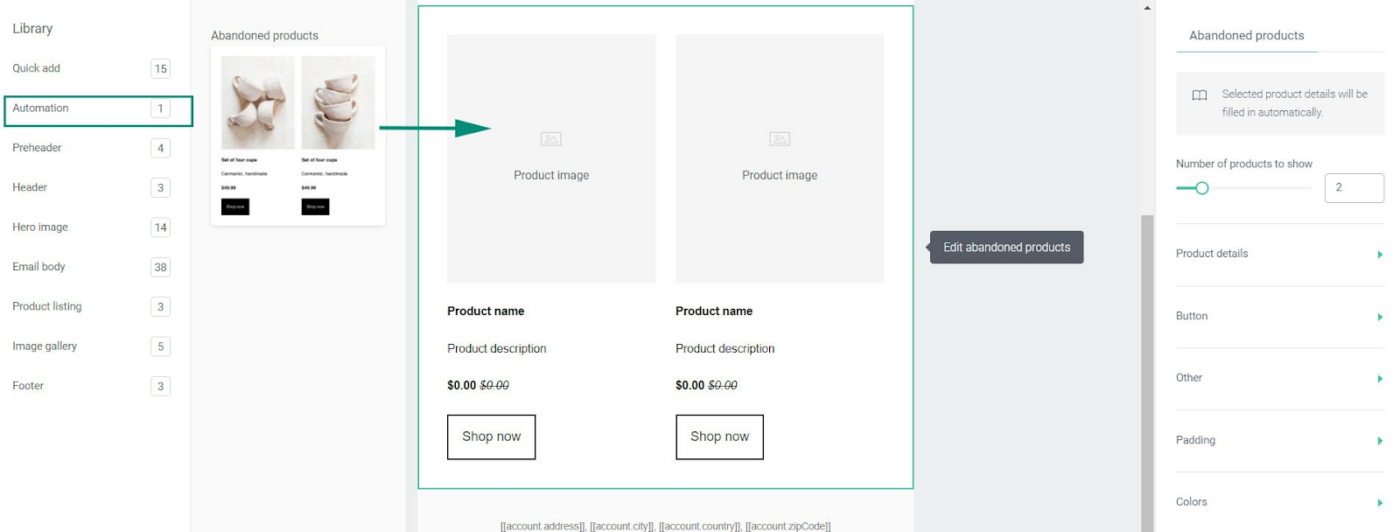Click the left Shop now button
1400x532 pixels.
pos(491,437)
